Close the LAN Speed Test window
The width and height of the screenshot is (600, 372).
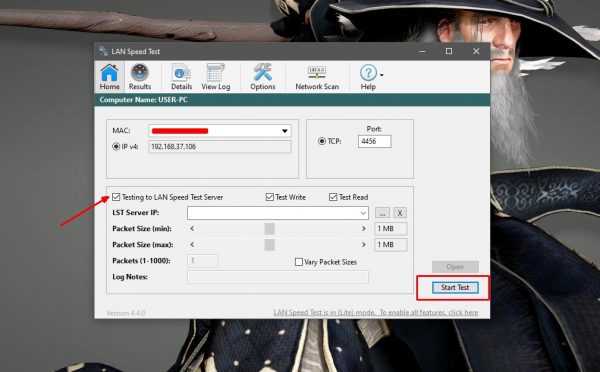pyautogui.click(x=476, y=51)
